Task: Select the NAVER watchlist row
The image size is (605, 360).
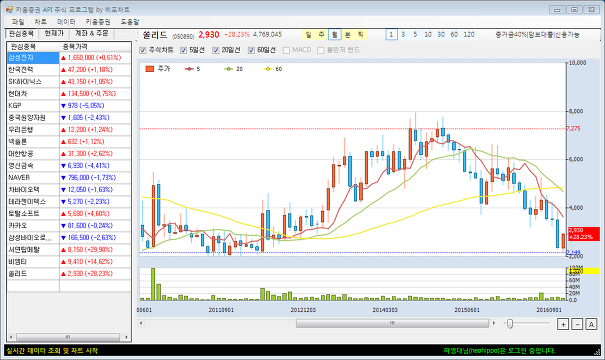Action: pyautogui.click(x=69, y=177)
